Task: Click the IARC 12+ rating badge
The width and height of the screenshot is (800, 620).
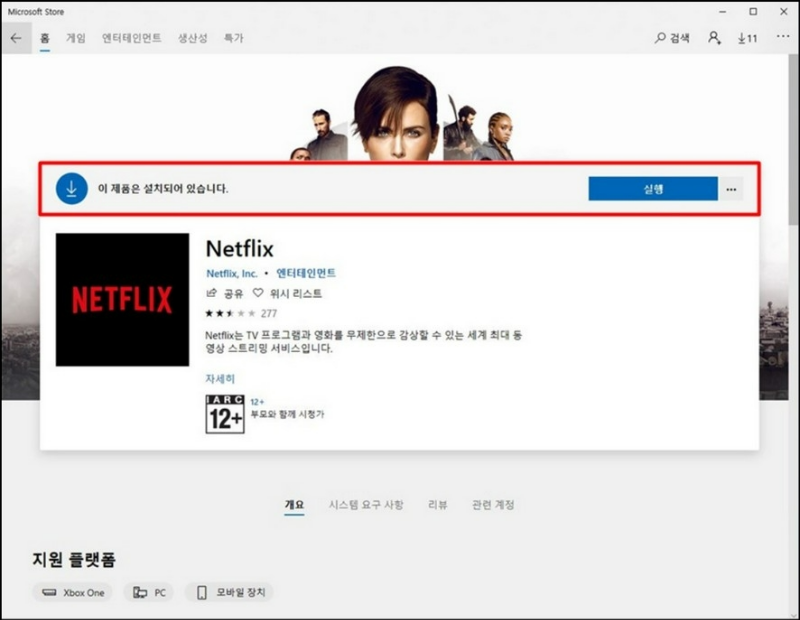Action: click(x=225, y=414)
